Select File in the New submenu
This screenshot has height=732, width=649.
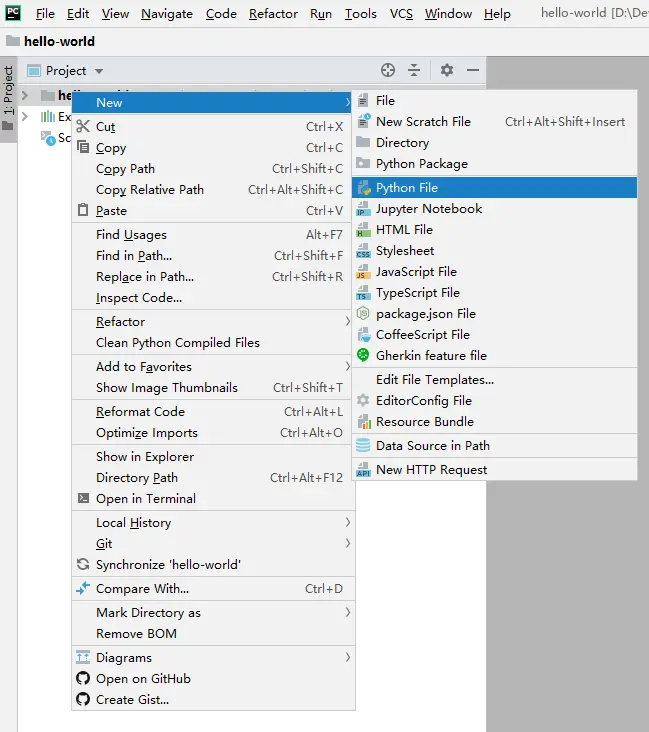[x=494, y=100]
